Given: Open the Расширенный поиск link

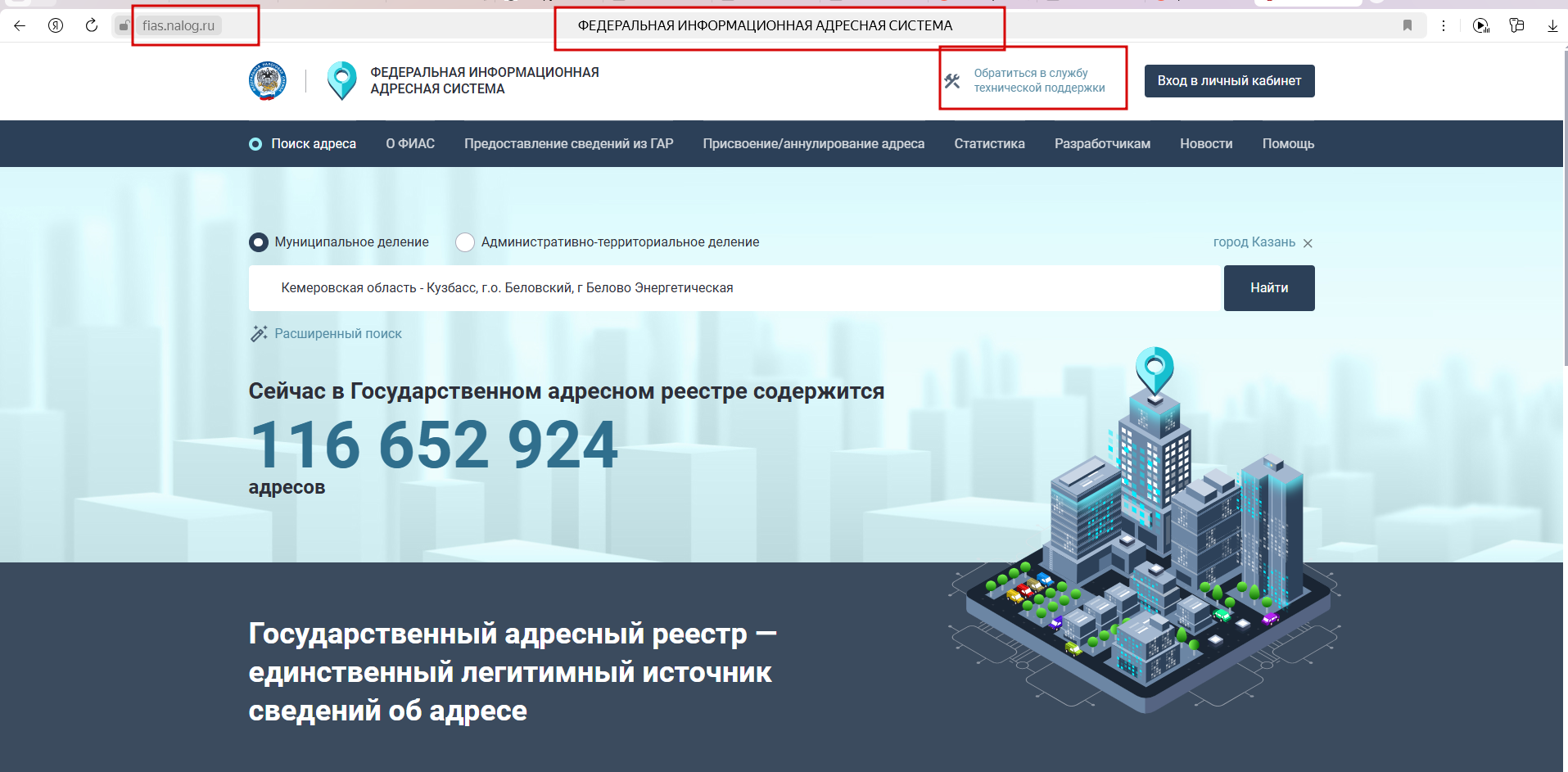Looking at the screenshot, I should click(338, 334).
